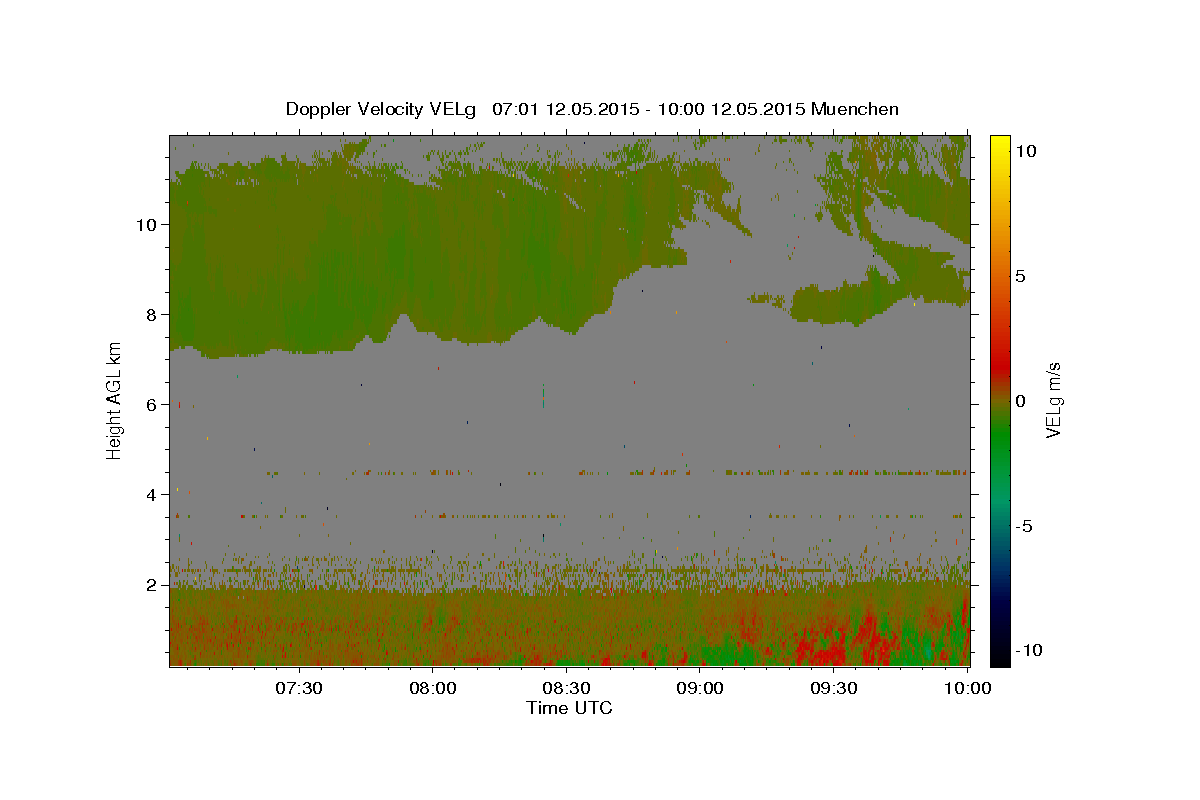Select the '09:00' time axis label
1200x800 pixels.
point(700,688)
